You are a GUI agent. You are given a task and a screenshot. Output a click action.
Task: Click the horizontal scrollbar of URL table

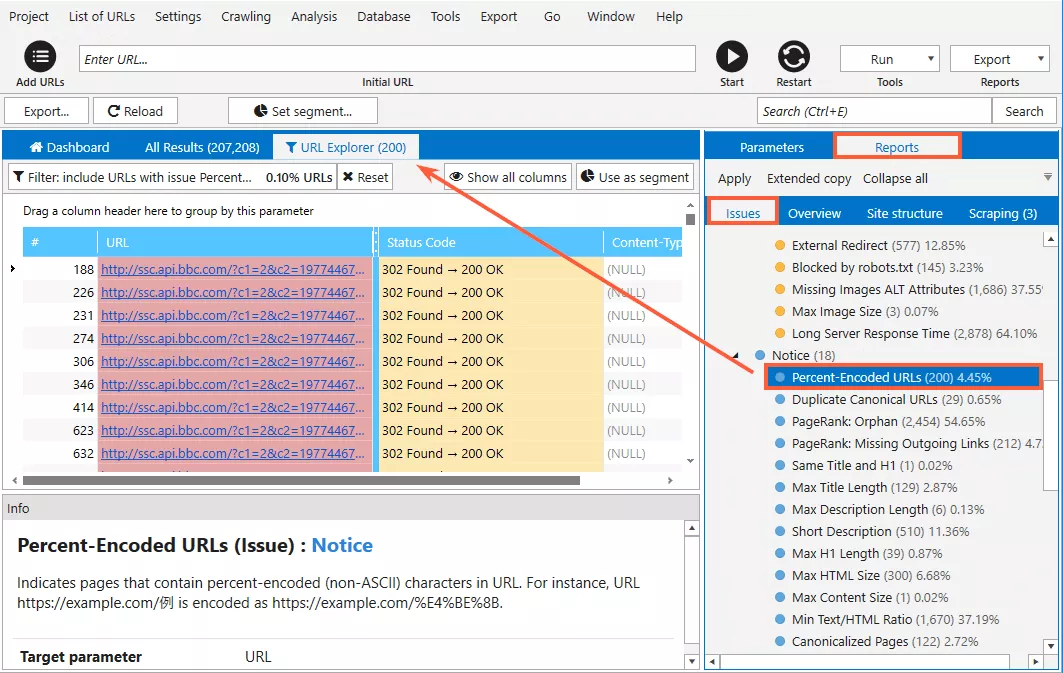click(301, 481)
